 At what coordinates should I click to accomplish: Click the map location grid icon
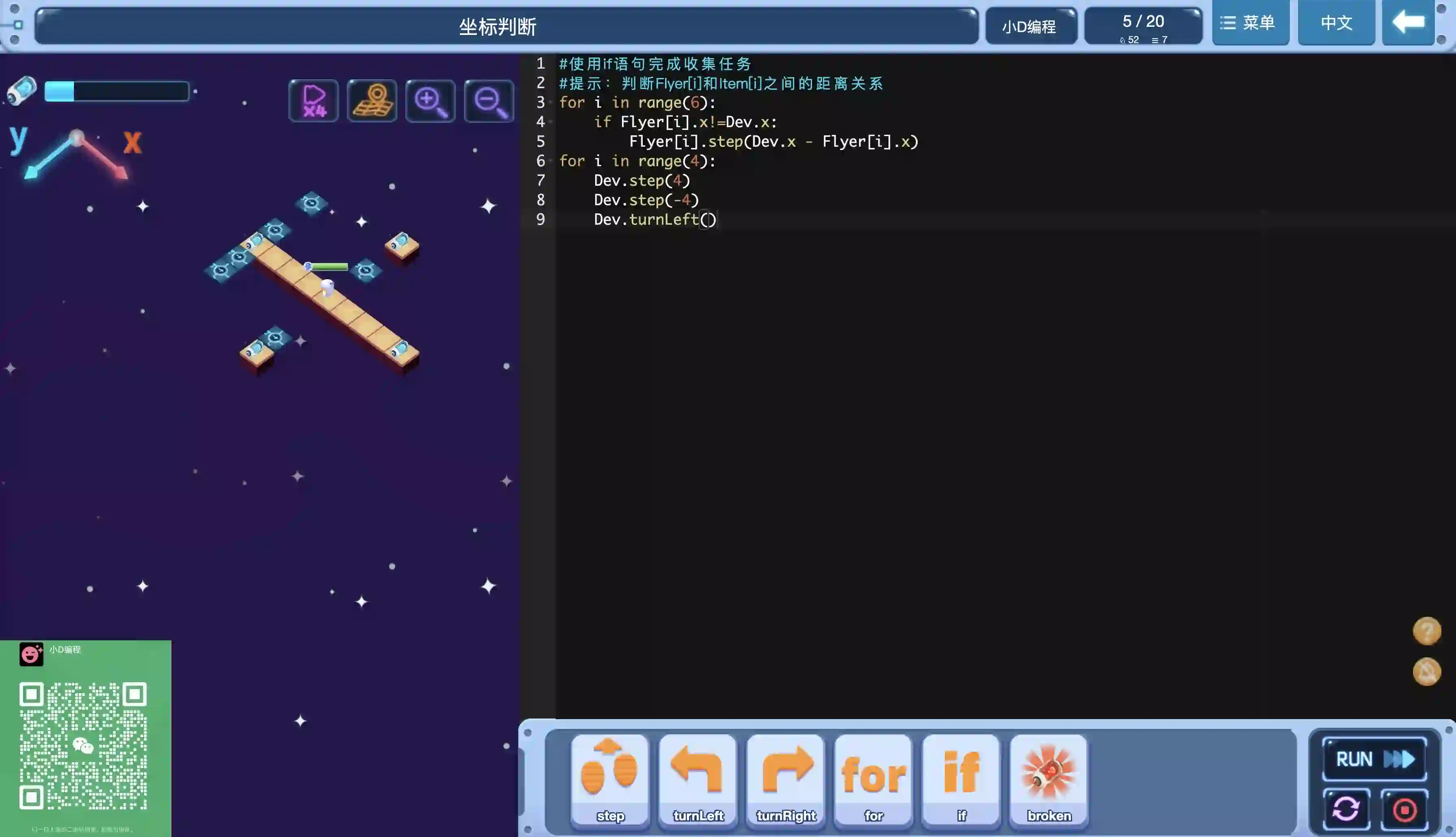373,101
